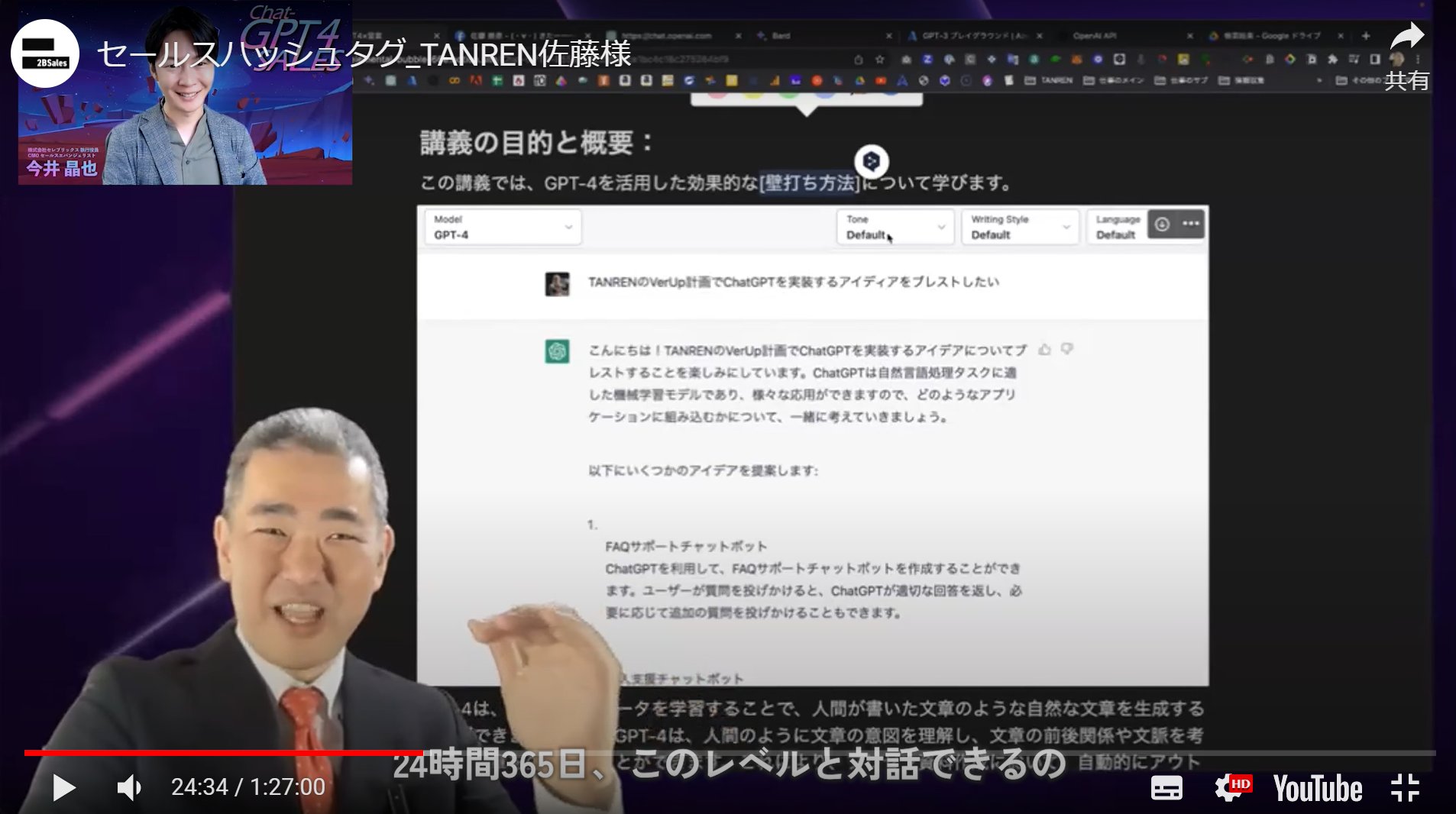Open the Writing Style Default dropdown

[1020, 228]
